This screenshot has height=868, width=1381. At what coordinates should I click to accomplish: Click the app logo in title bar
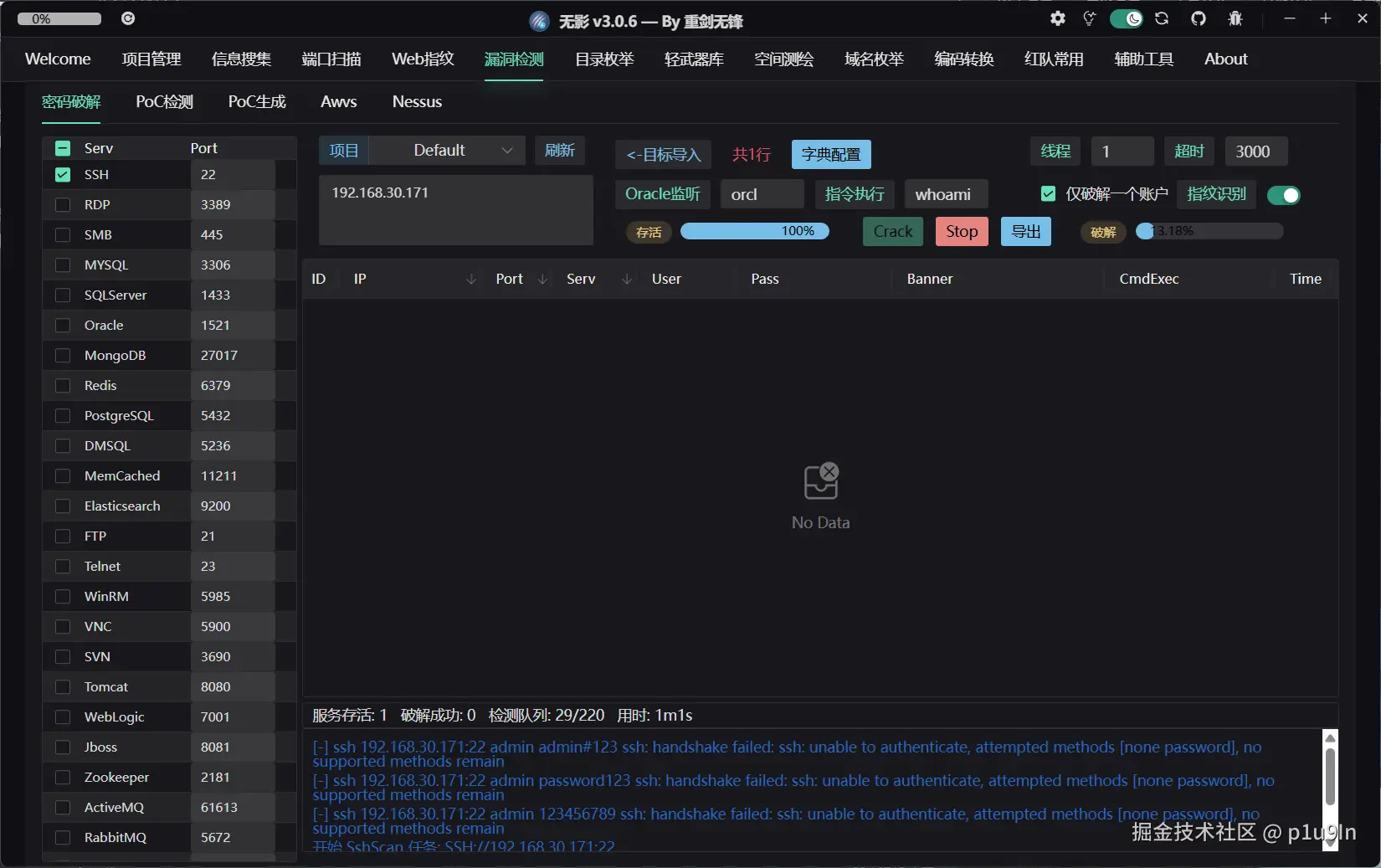click(x=540, y=21)
